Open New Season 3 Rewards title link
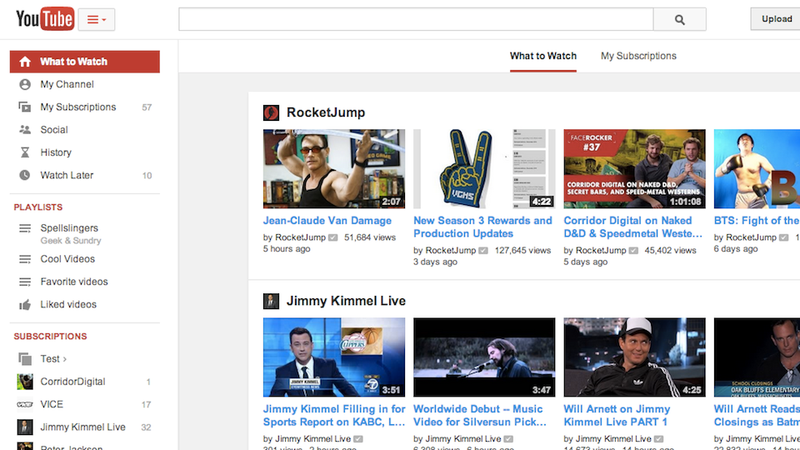The height and width of the screenshot is (450, 800). 483,227
